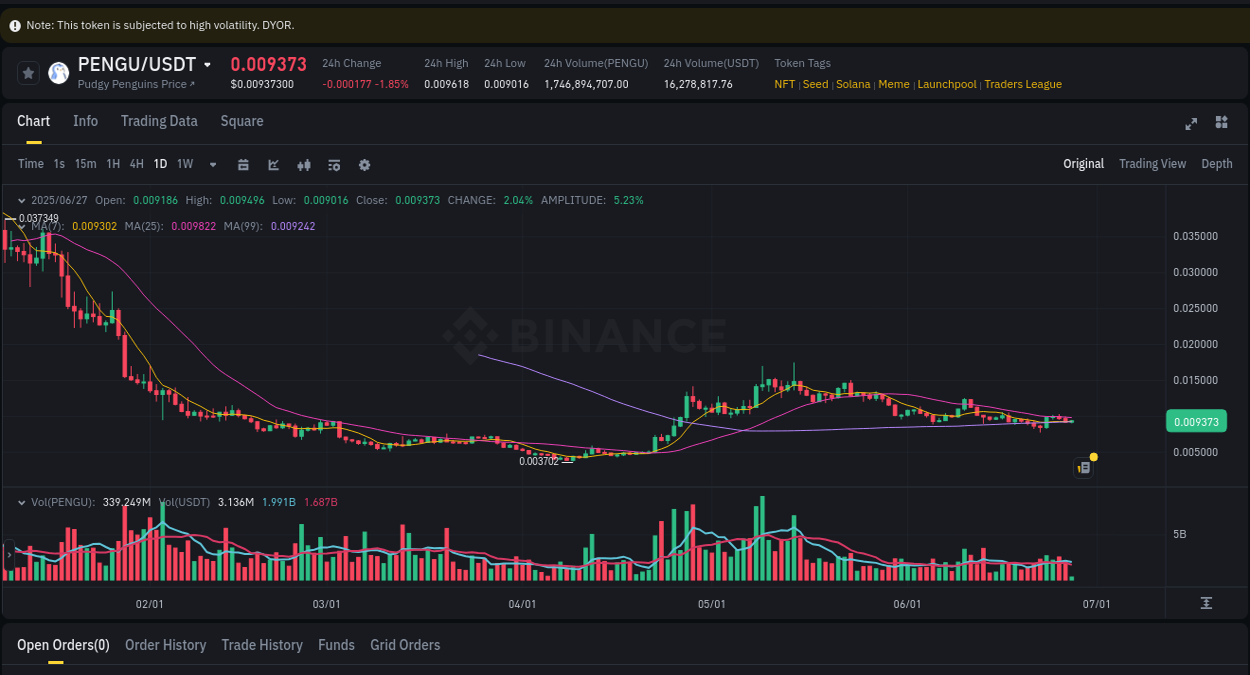Click the favorite star icon
1250x675 pixels.
pyautogui.click(x=27, y=71)
